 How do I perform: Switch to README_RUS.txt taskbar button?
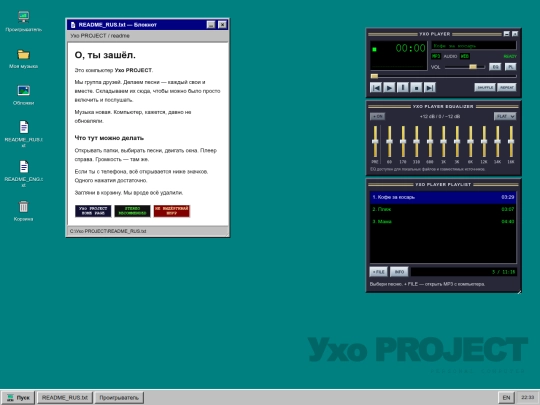pos(65,398)
